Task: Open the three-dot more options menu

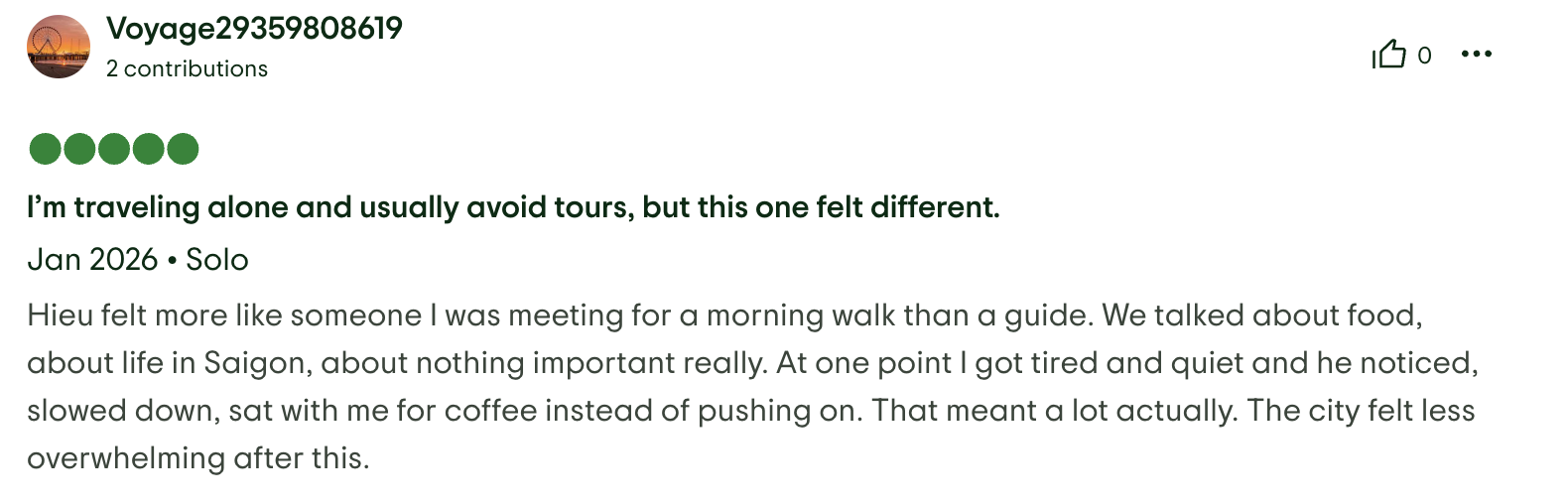Action: [x=1476, y=55]
